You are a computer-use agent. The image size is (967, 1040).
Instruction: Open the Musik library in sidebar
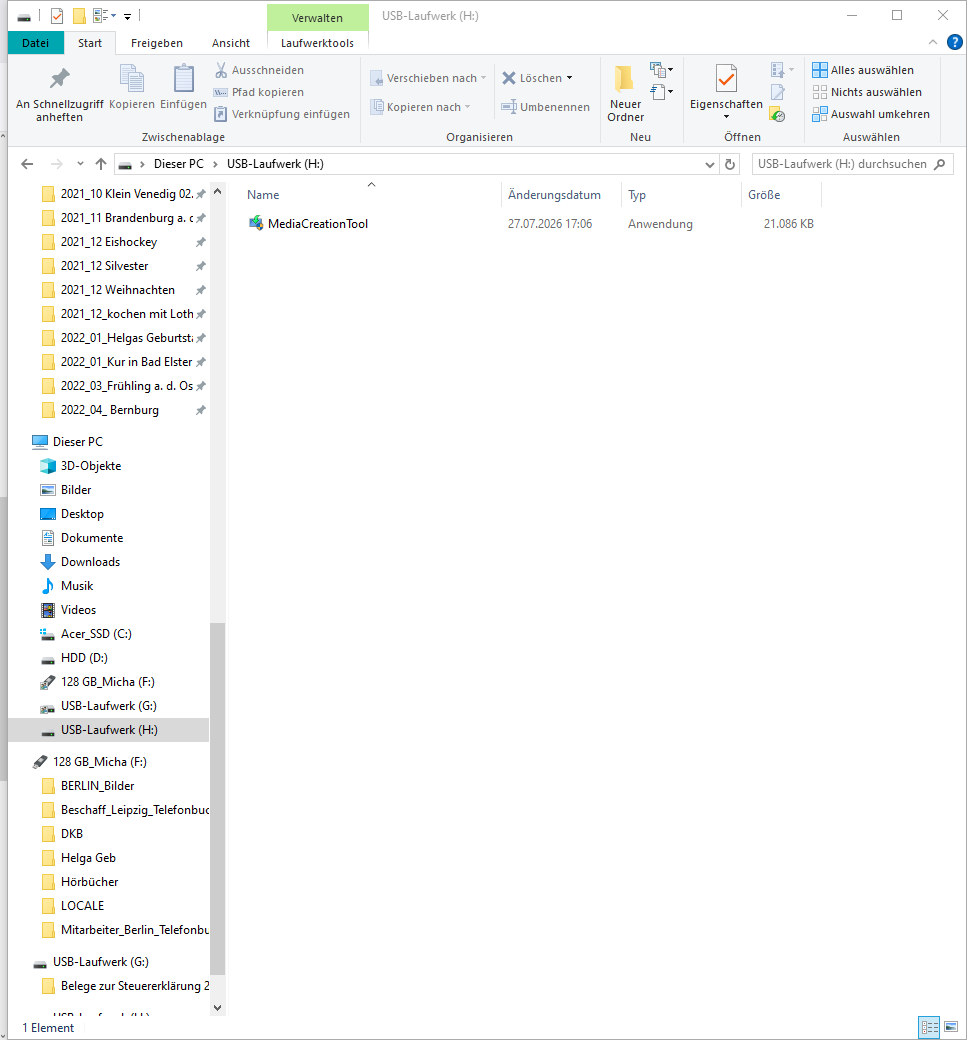click(x=77, y=586)
